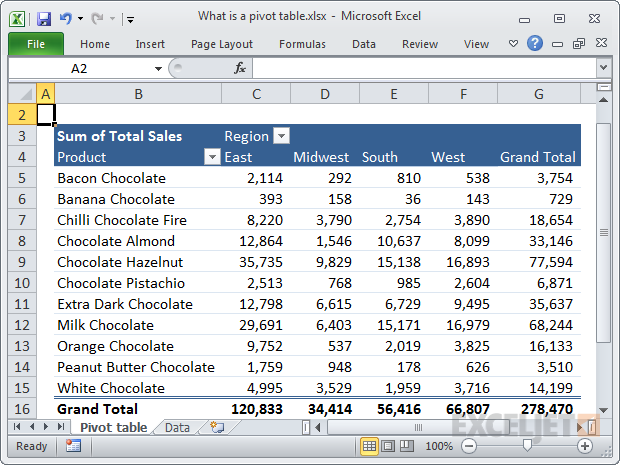Click the 100% zoom level button
The height and width of the screenshot is (465, 620).
[x=439, y=446]
